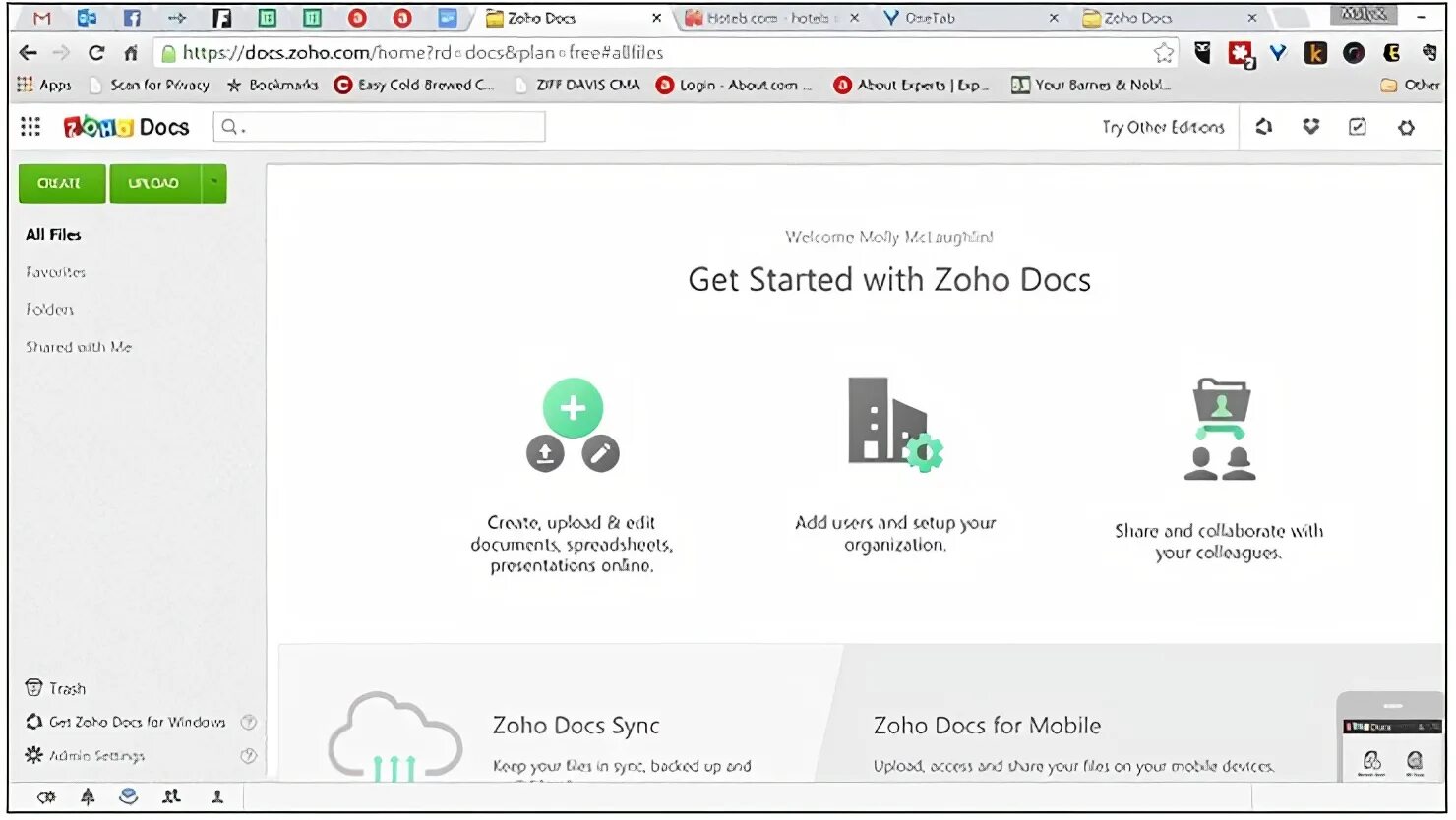Switch to the Hotels.com tab
Viewport: 1456px width, 820px height.
point(770,18)
